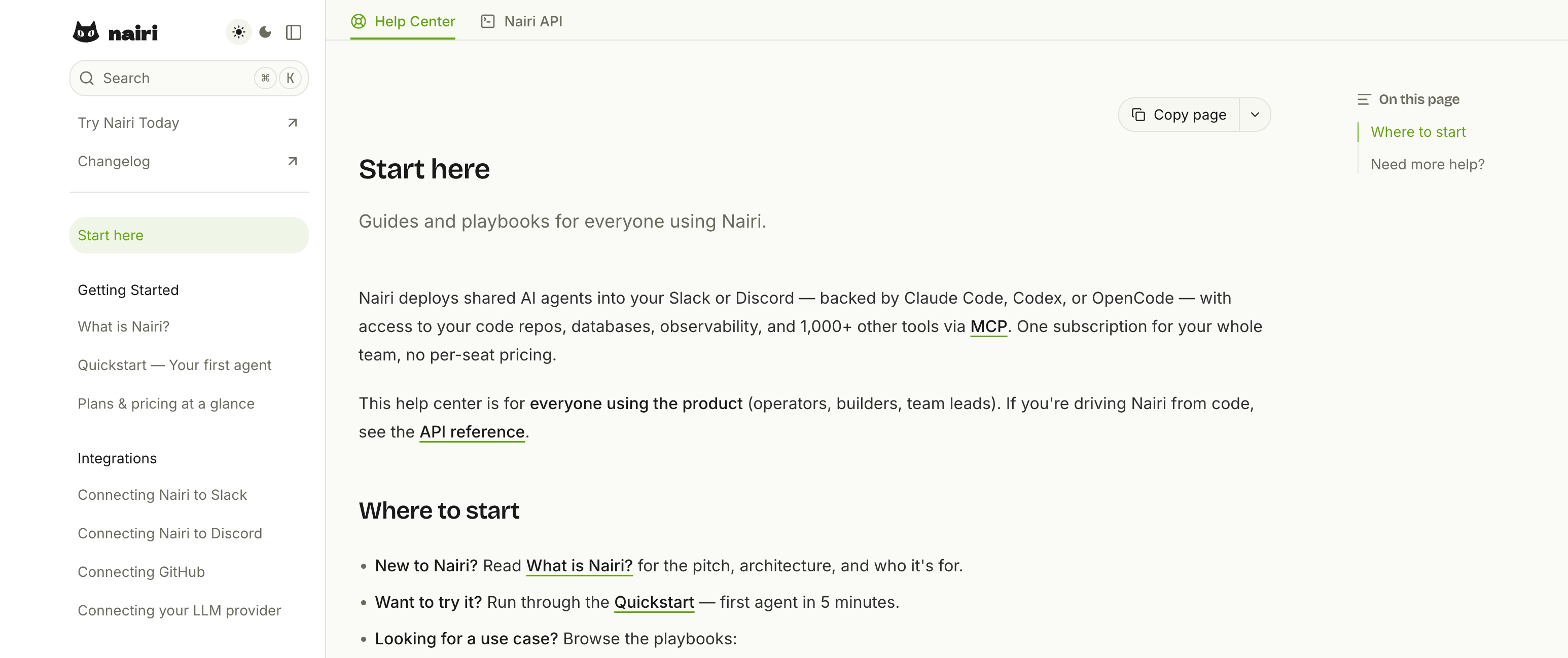Click 'Guides and playbooks for everyone' subtitle
The height and width of the screenshot is (658, 1568).
point(562,221)
